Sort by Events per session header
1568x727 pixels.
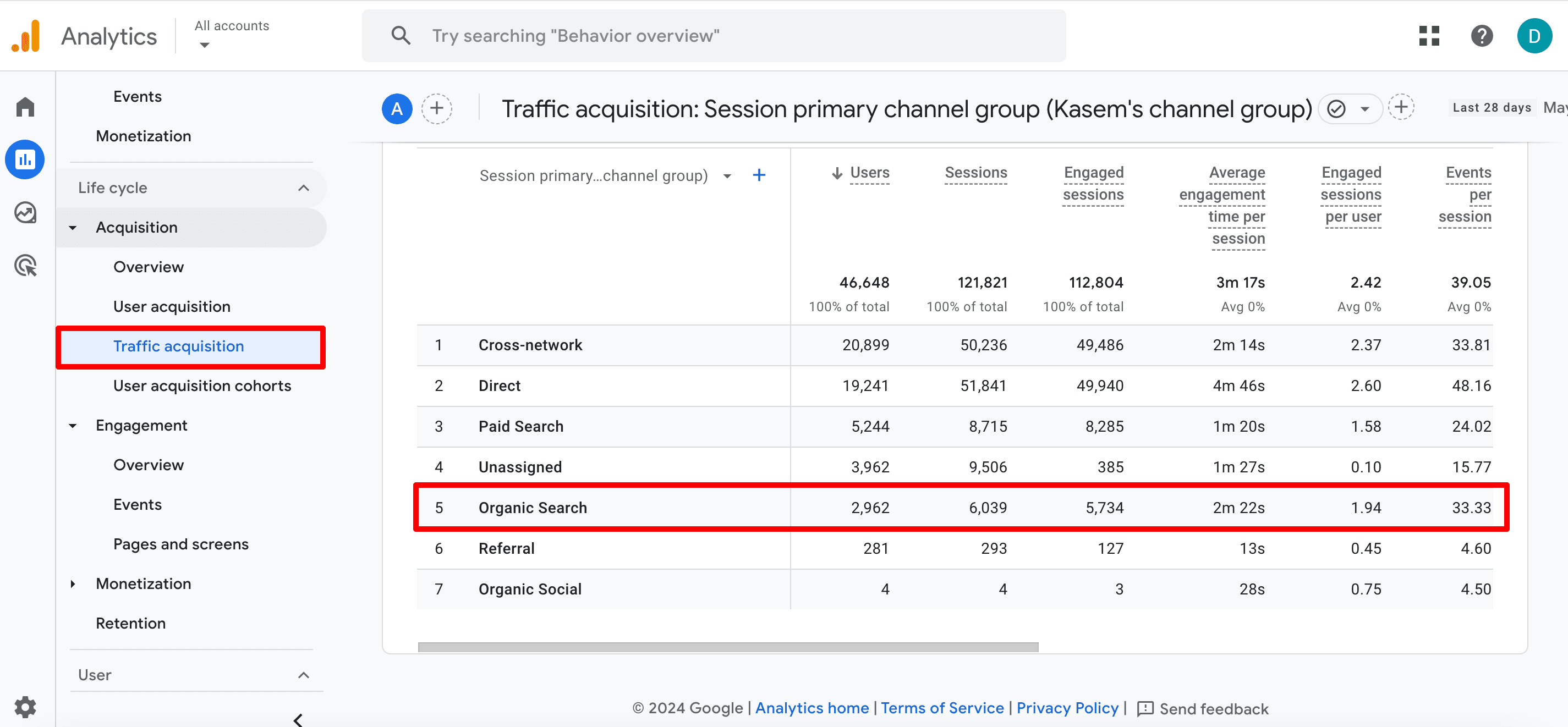coord(1465,195)
